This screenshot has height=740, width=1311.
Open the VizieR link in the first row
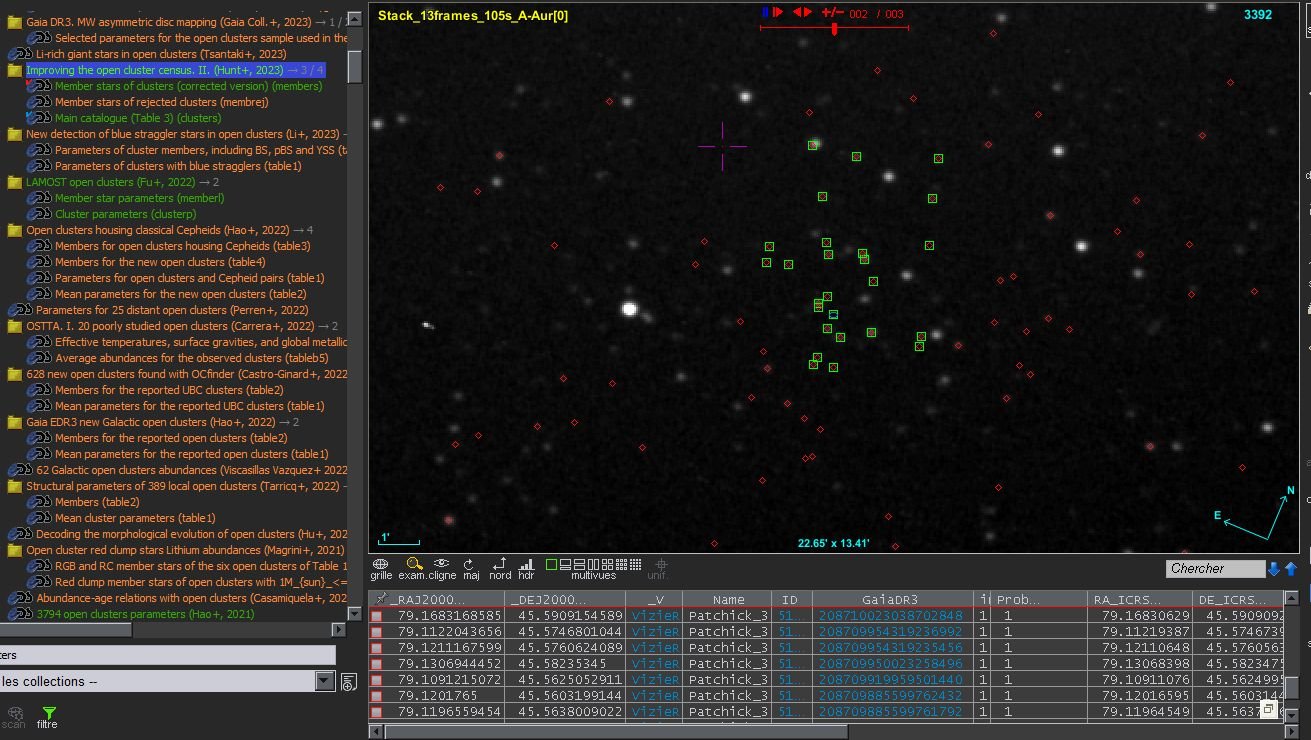tap(655, 616)
